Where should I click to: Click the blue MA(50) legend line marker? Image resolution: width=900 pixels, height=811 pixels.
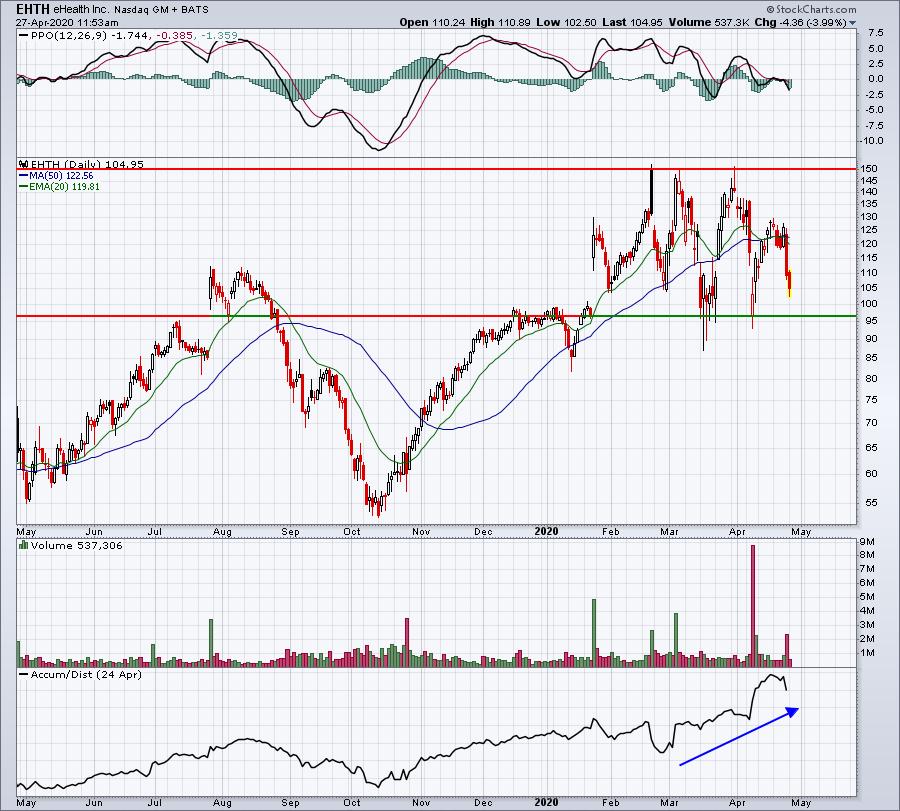click(x=24, y=175)
